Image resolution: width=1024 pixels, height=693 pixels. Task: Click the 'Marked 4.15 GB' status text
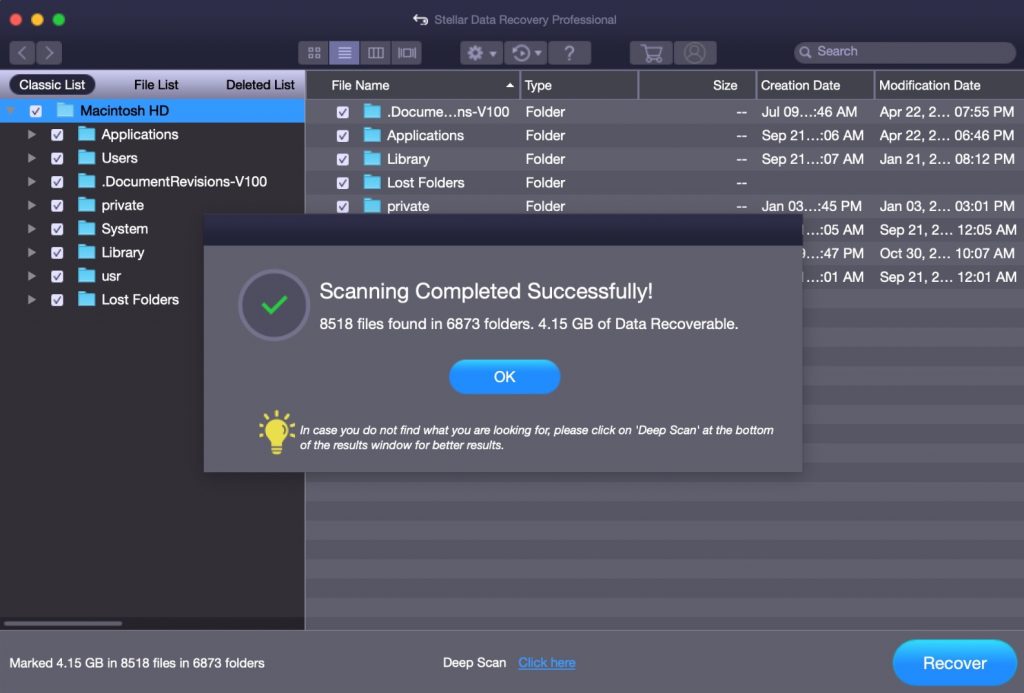point(136,663)
